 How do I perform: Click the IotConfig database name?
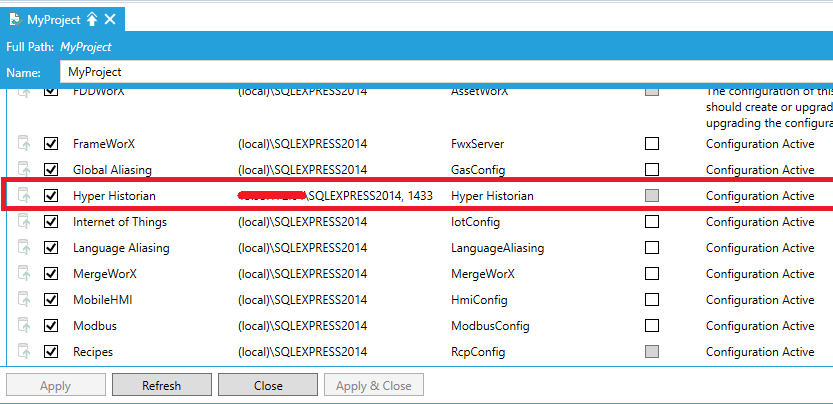475,222
